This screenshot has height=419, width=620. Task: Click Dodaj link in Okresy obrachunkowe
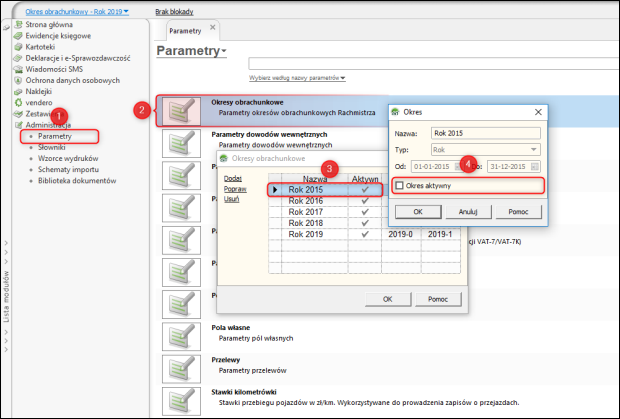point(233,179)
